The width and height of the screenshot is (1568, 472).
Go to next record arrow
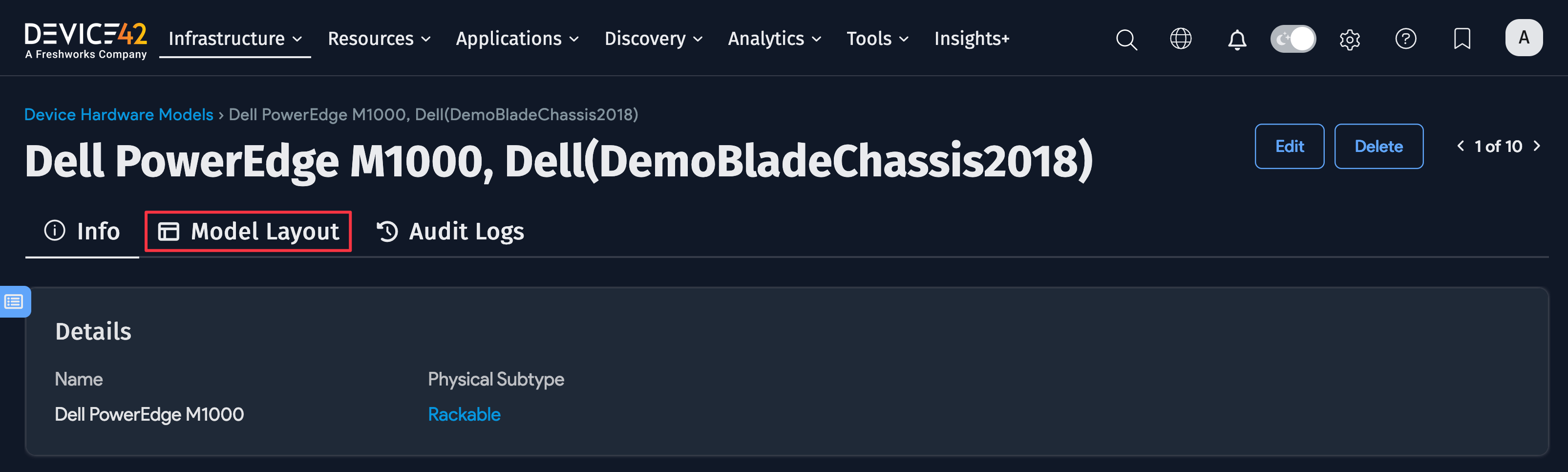[x=1536, y=146]
